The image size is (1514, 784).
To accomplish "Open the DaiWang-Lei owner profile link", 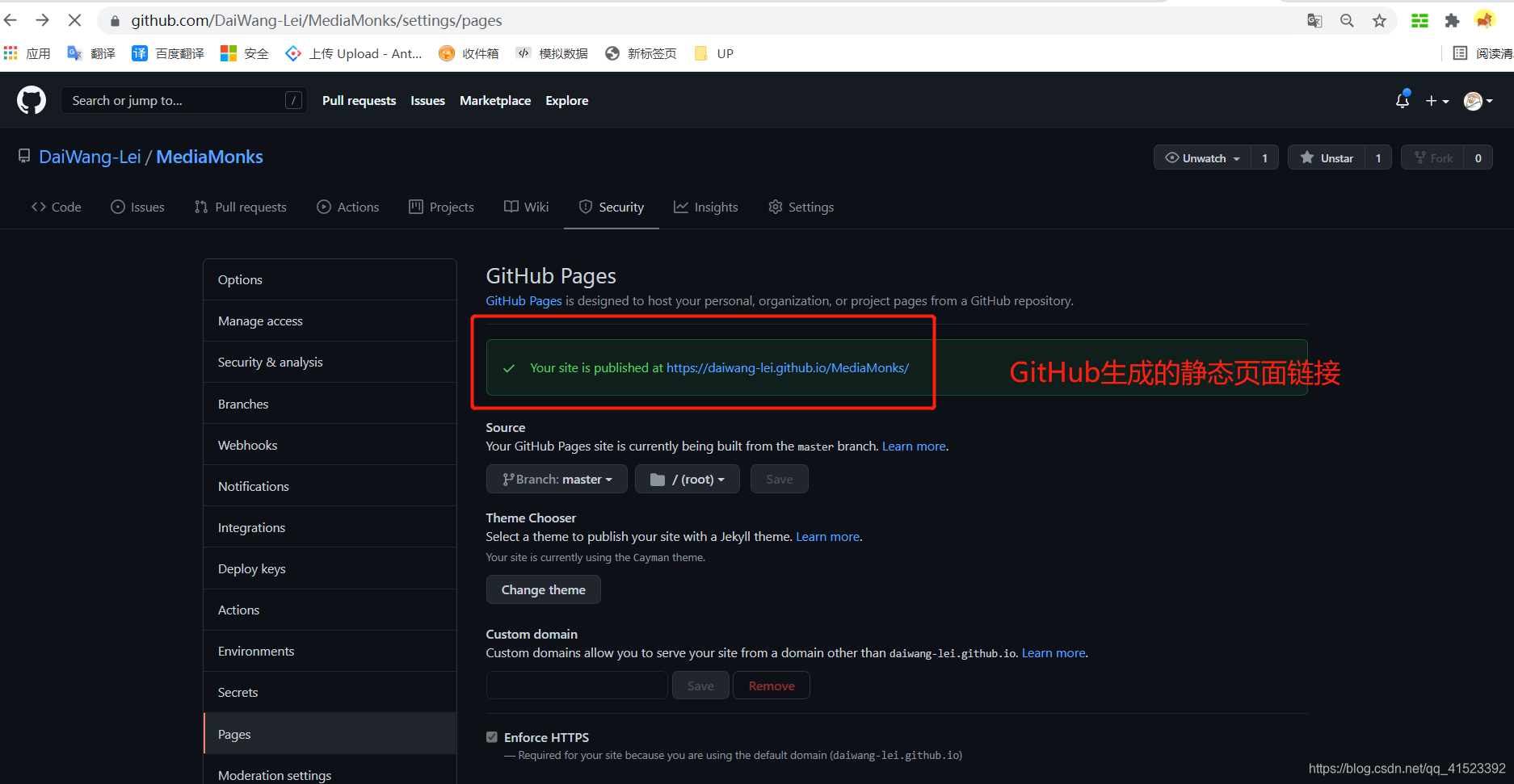I will [90, 157].
